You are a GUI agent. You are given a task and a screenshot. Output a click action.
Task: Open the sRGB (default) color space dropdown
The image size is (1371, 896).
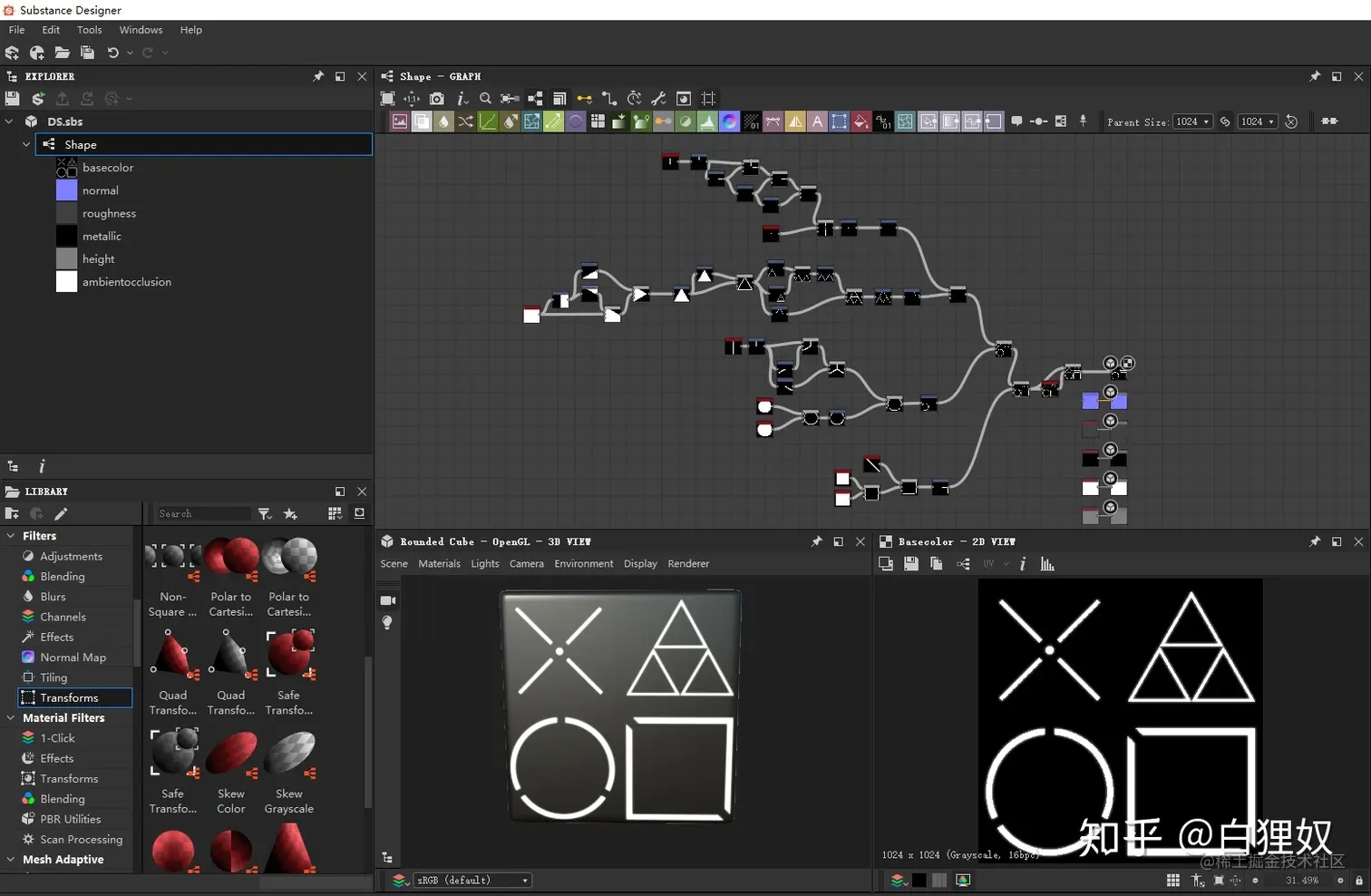coord(472,881)
